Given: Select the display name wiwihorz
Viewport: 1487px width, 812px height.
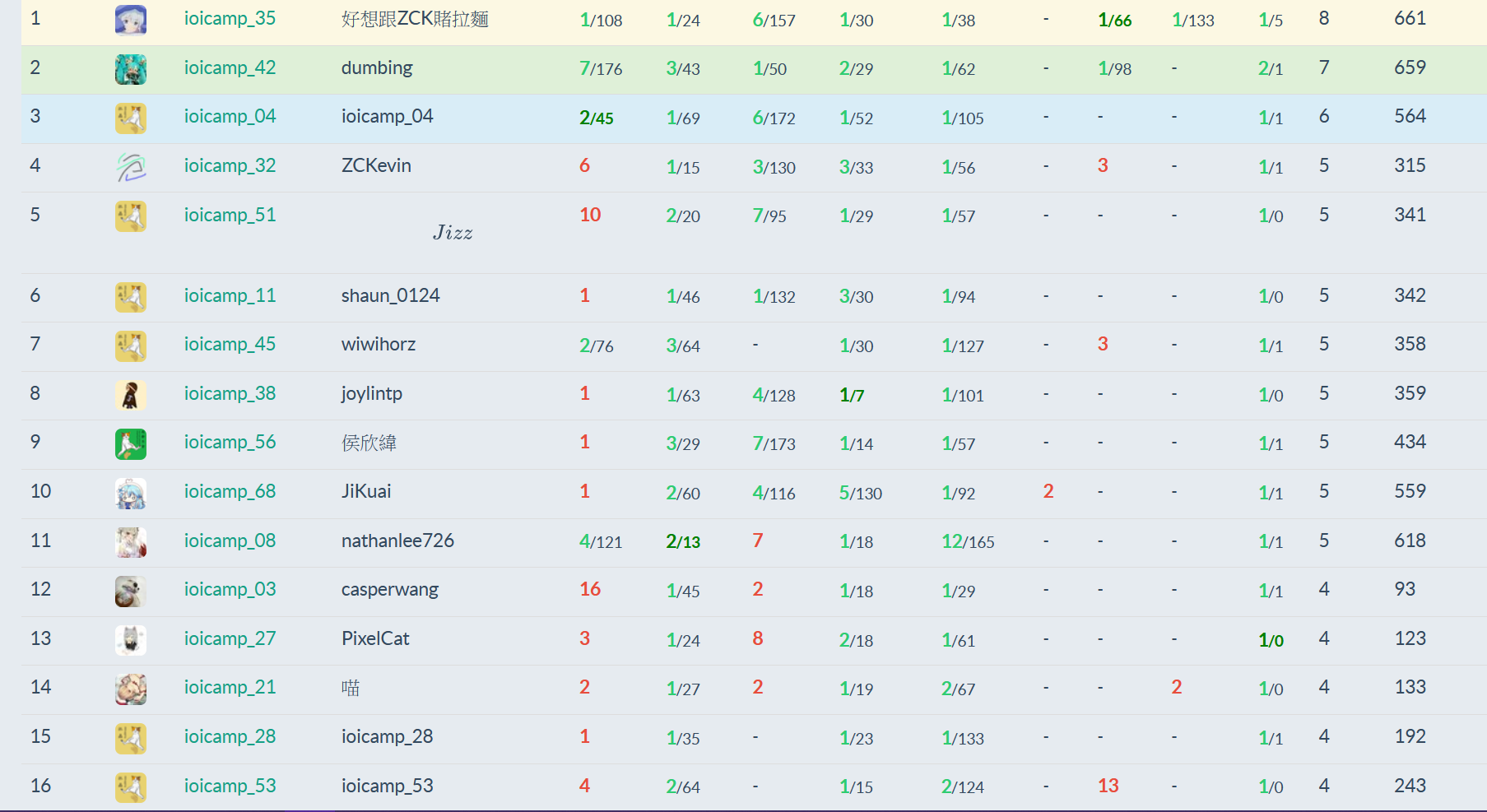Looking at the screenshot, I should pos(379,345).
